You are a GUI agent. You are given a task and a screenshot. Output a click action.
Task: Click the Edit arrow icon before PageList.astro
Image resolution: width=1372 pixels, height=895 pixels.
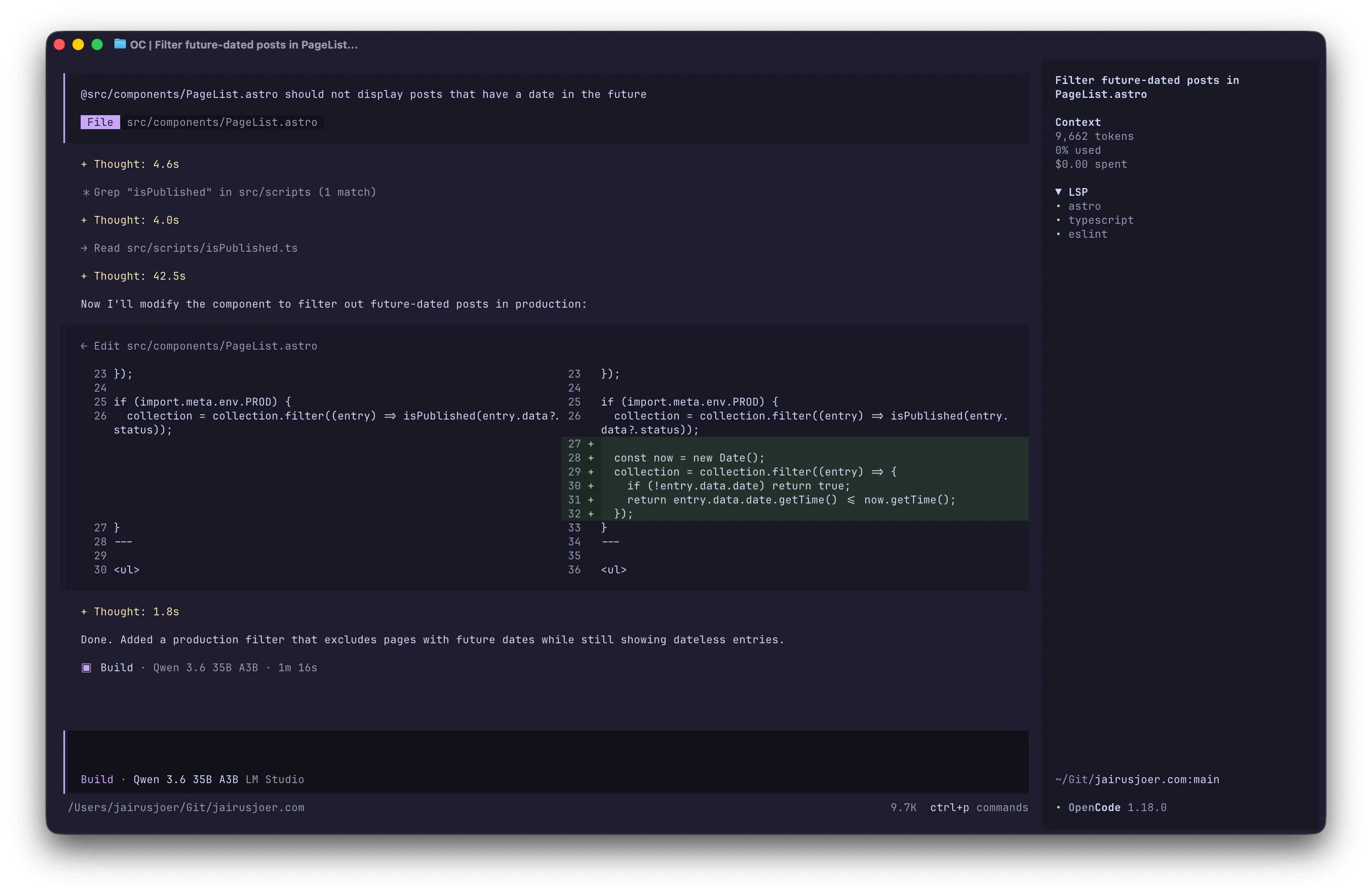pyautogui.click(x=84, y=346)
